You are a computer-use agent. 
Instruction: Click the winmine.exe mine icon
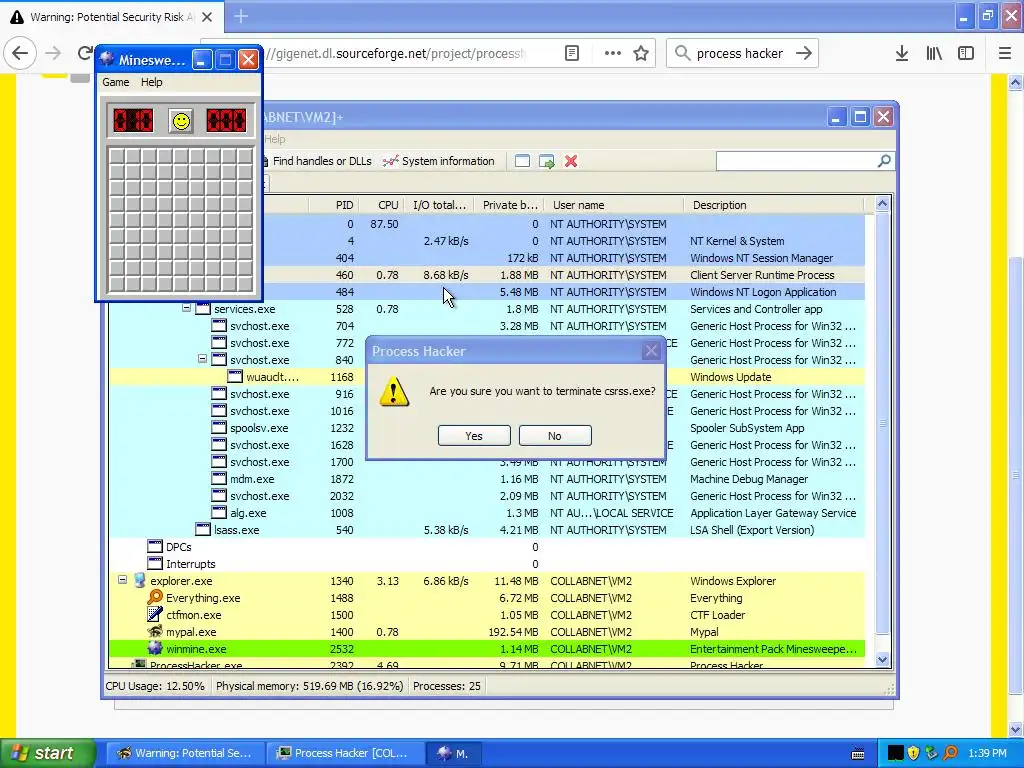tap(155, 648)
